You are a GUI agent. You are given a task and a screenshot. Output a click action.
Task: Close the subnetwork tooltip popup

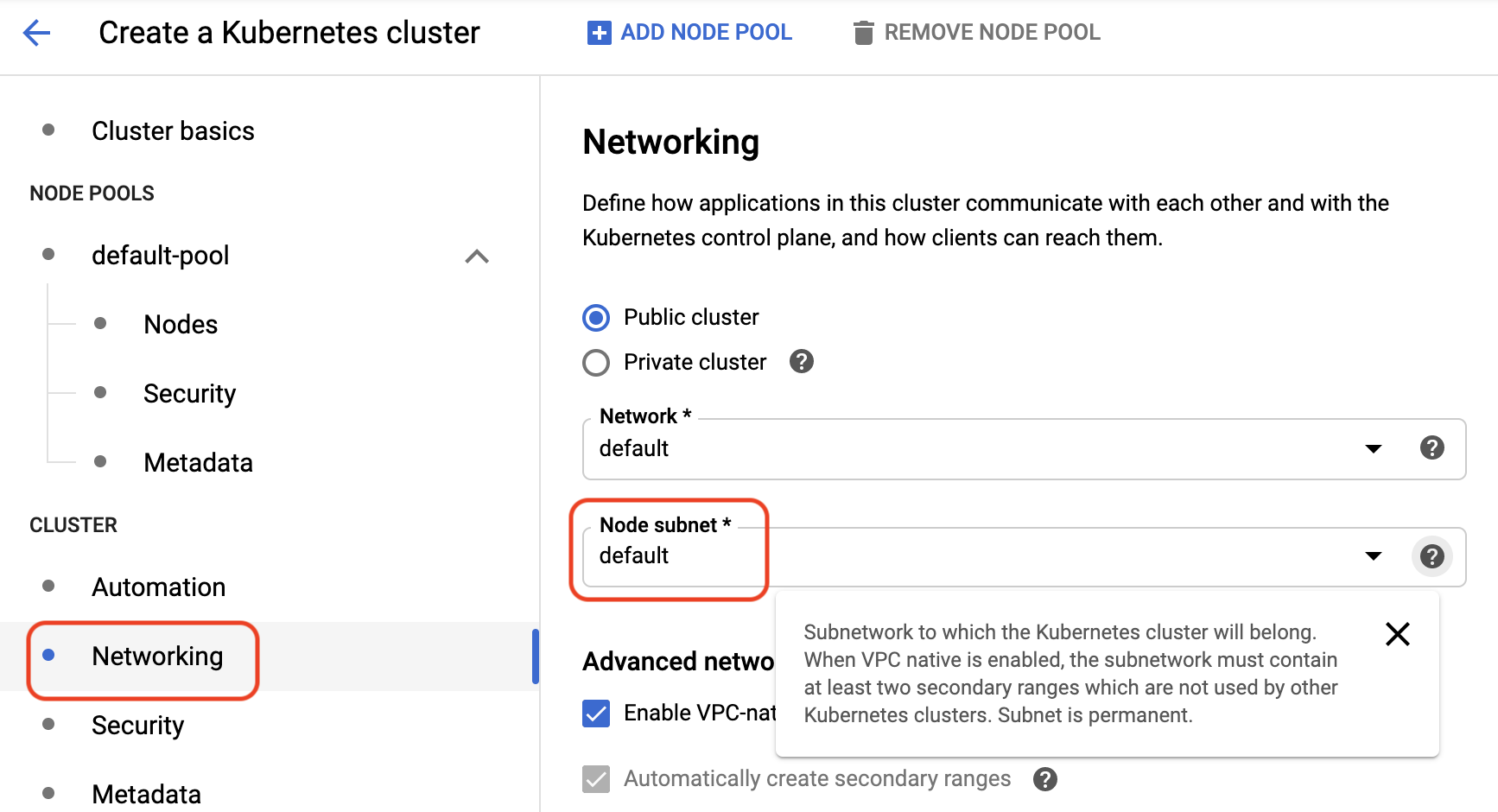click(x=1398, y=634)
